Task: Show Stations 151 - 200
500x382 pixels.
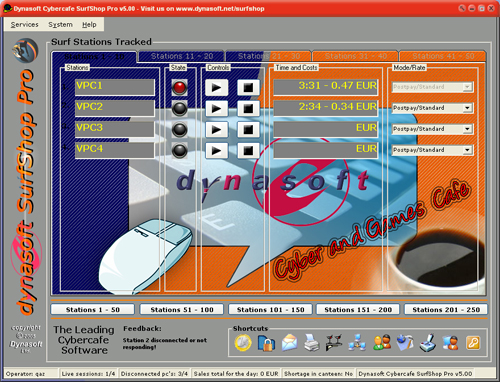Action: (x=358, y=310)
